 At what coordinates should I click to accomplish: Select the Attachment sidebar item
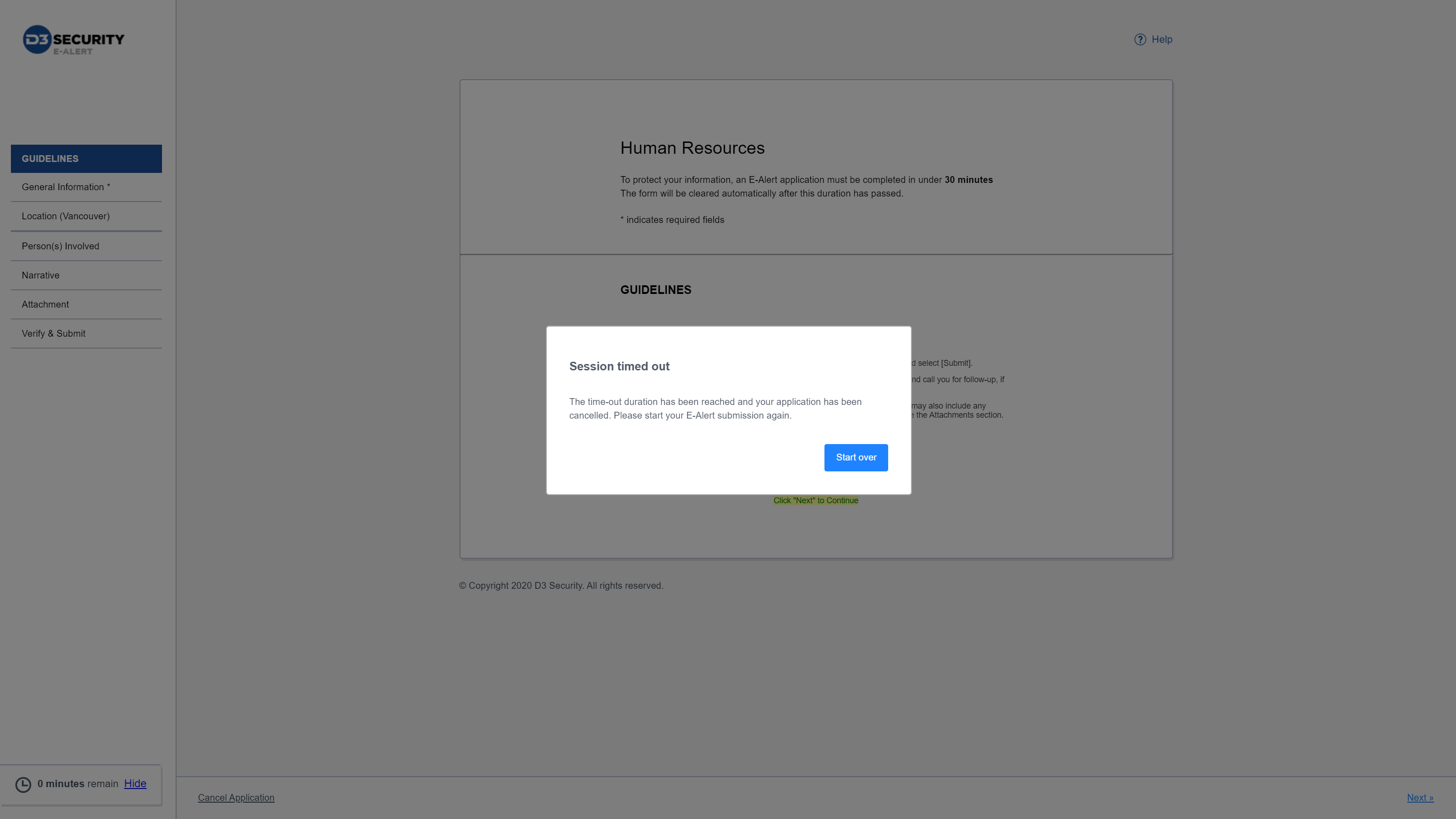pyautogui.click(x=45, y=305)
